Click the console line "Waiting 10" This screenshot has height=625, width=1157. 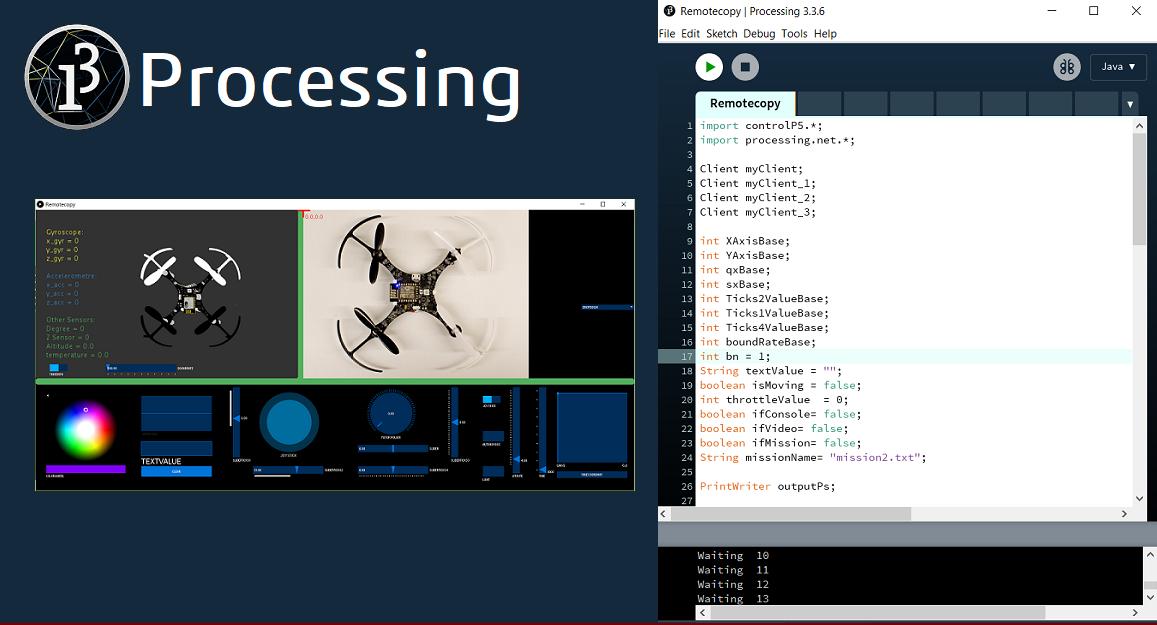[x=733, y=556]
